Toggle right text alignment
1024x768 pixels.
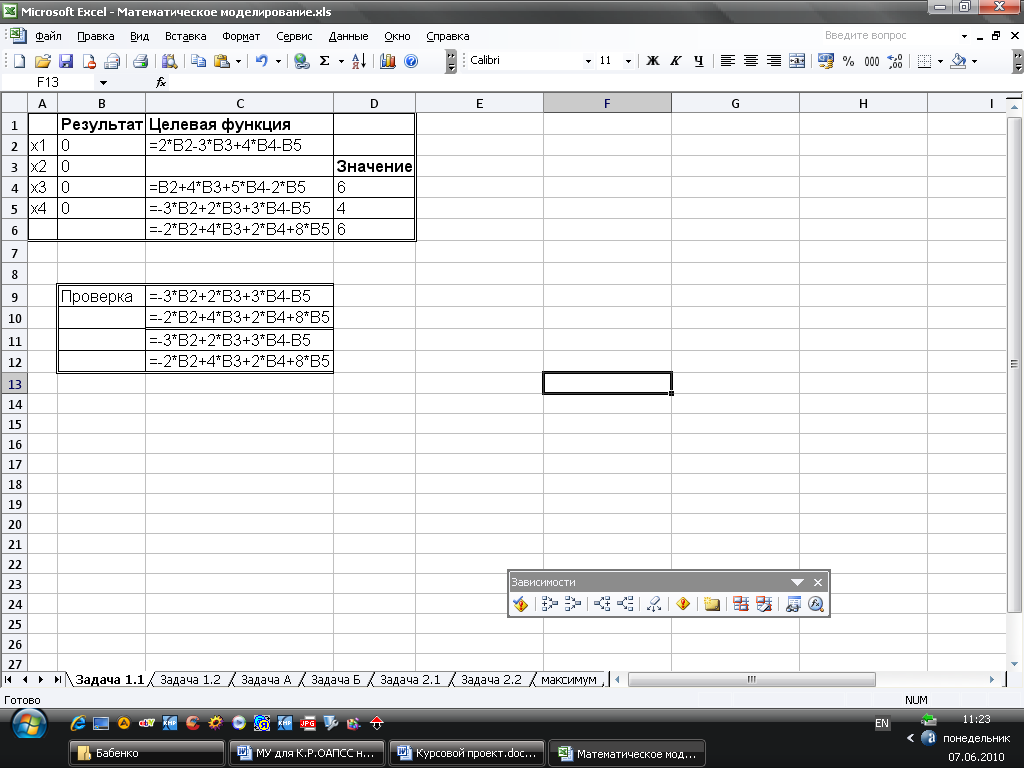pos(774,61)
